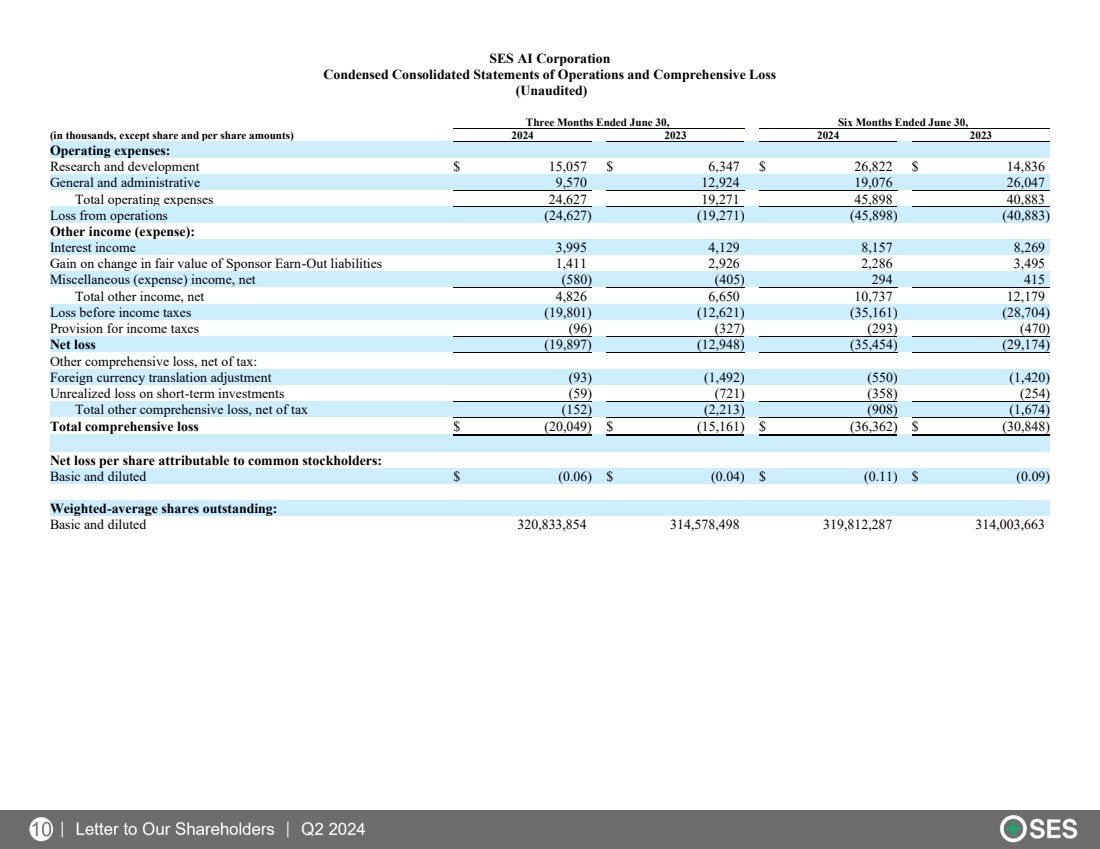
Task: Click the 'Weighted-average shares outstanding:' heading
Action: tap(163, 509)
